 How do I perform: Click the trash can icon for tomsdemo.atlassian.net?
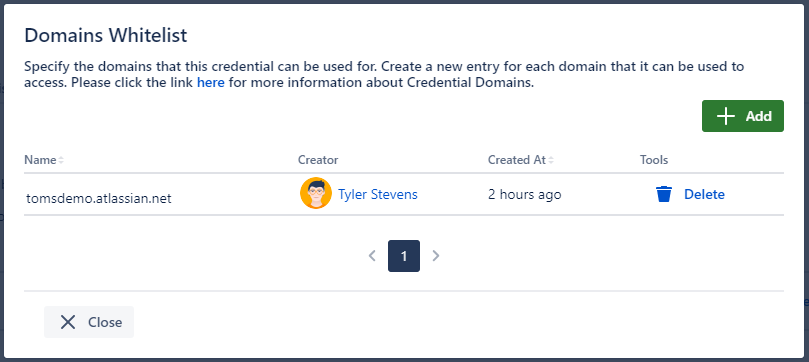click(x=664, y=194)
